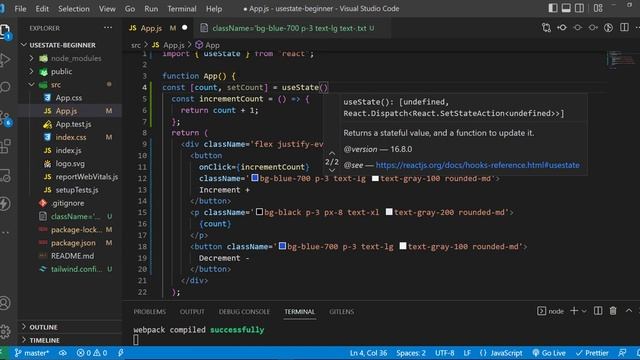Split the terminal

[598, 311]
